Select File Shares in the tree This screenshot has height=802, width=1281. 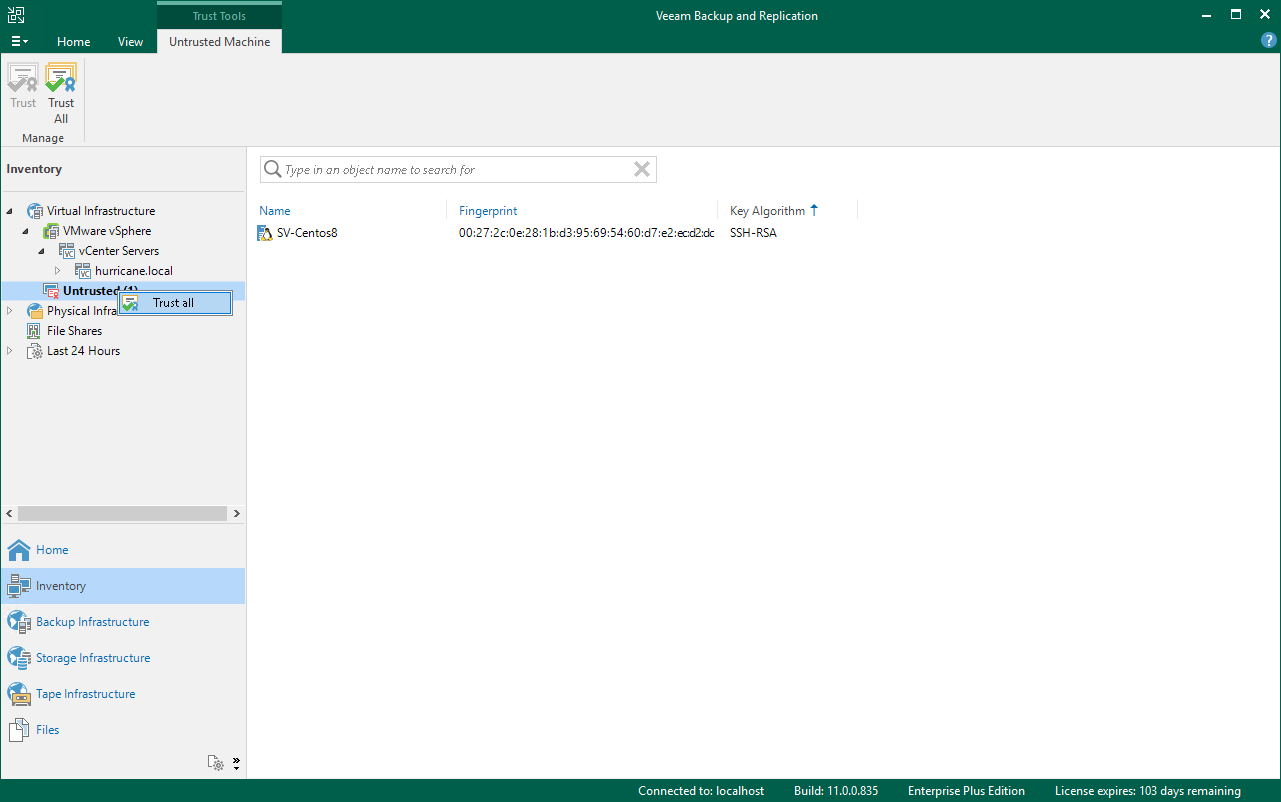pos(74,331)
